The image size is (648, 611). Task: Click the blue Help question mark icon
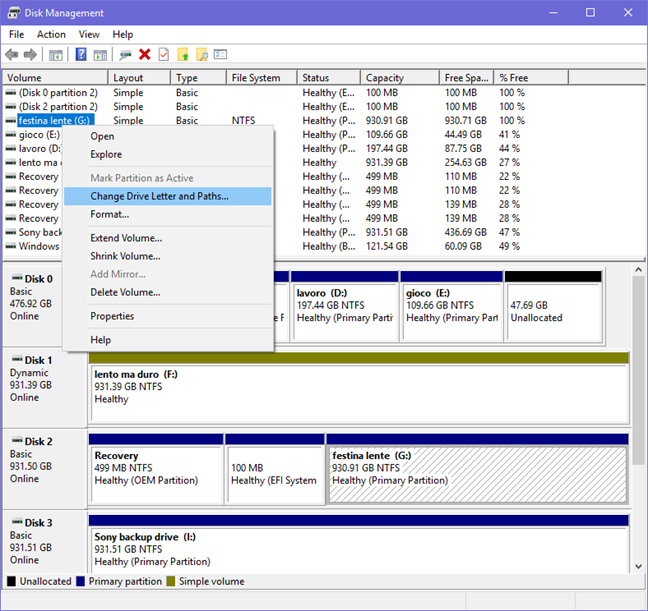(81, 54)
